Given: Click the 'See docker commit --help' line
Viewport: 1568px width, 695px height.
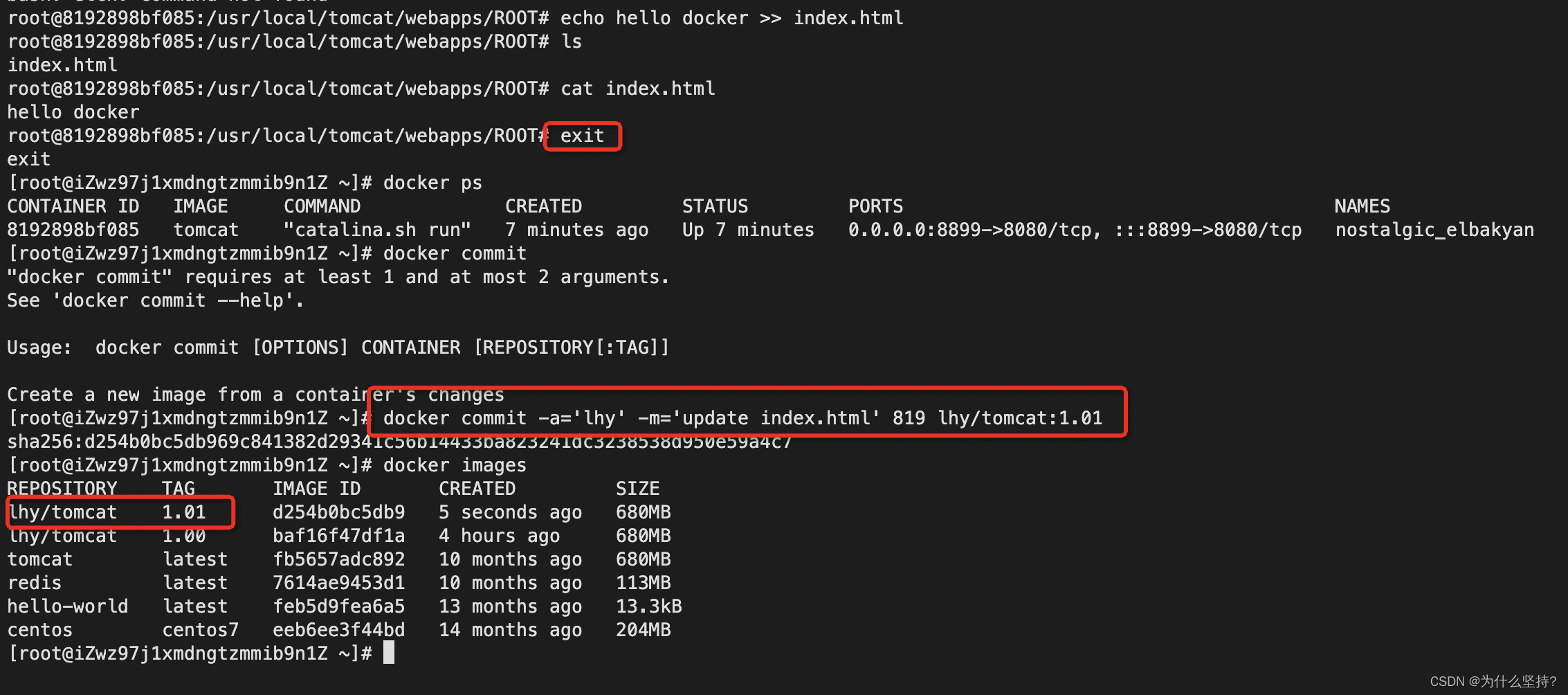Looking at the screenshot, I should (x=156, y=300).
